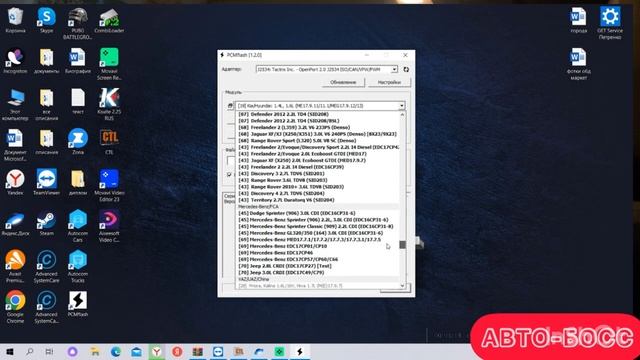Viewport: 640px width, 360px height.
Task: Open the PUBG Battlegrounds shortcut
Action: (x=78, y=24)
